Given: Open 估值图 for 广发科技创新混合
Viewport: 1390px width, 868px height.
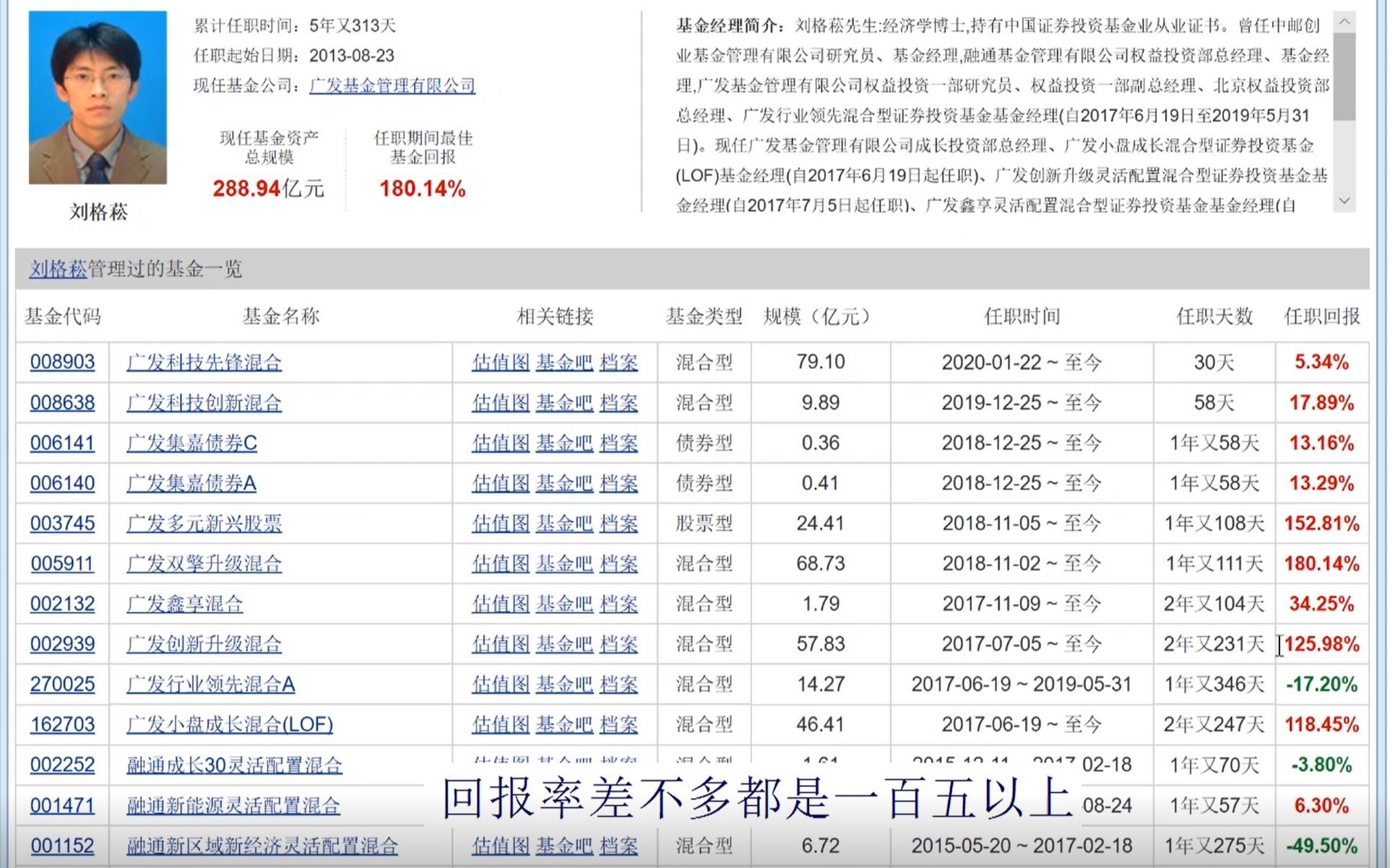Looking at the screenshot, I should coord(501,403).
